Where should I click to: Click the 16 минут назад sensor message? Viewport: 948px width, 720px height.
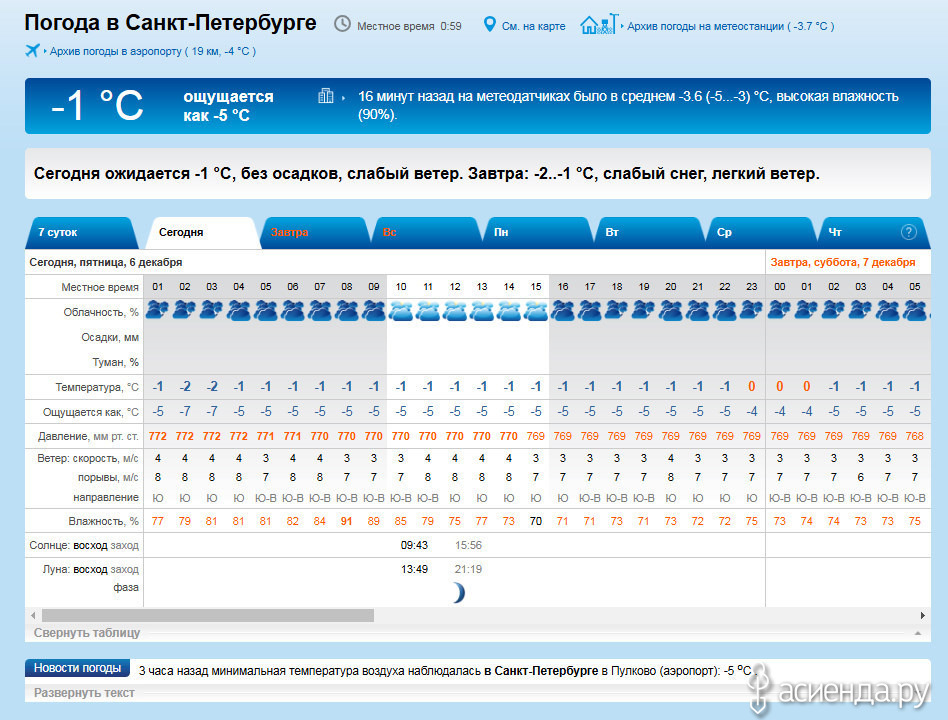tap(628, 105)
